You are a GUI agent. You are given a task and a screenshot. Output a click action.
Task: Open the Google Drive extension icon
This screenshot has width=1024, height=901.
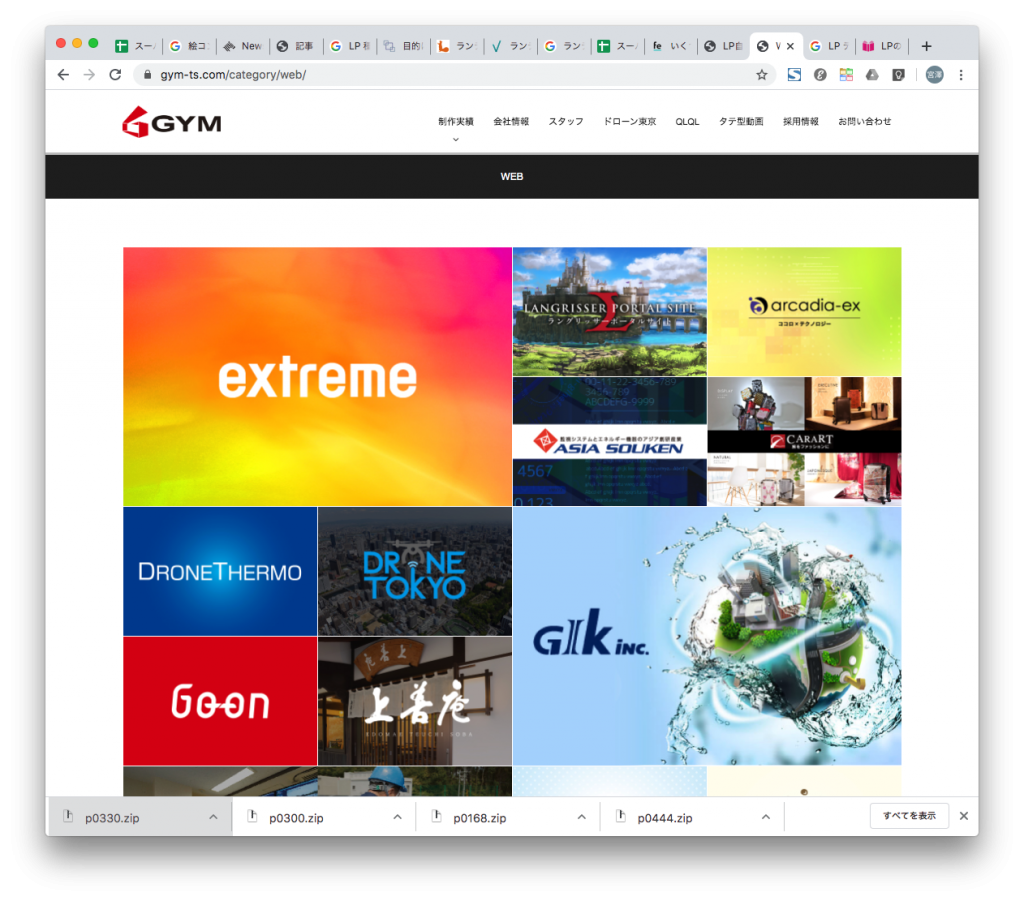point(872,75)
